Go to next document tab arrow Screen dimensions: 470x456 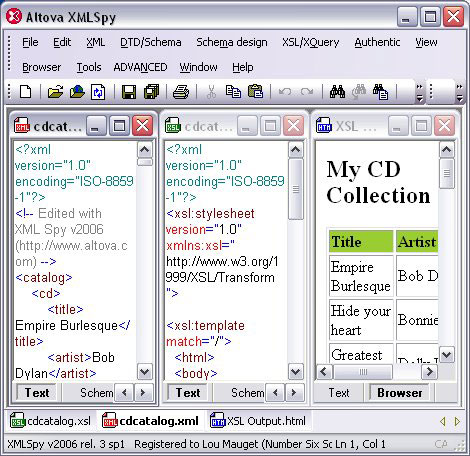click(457, 422)
